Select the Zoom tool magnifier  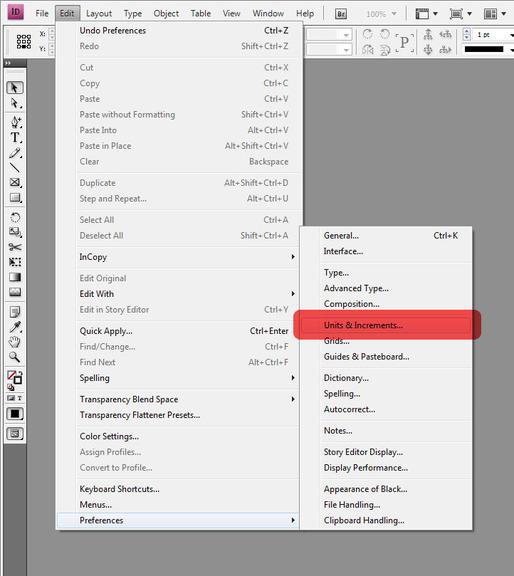(15, 357)
